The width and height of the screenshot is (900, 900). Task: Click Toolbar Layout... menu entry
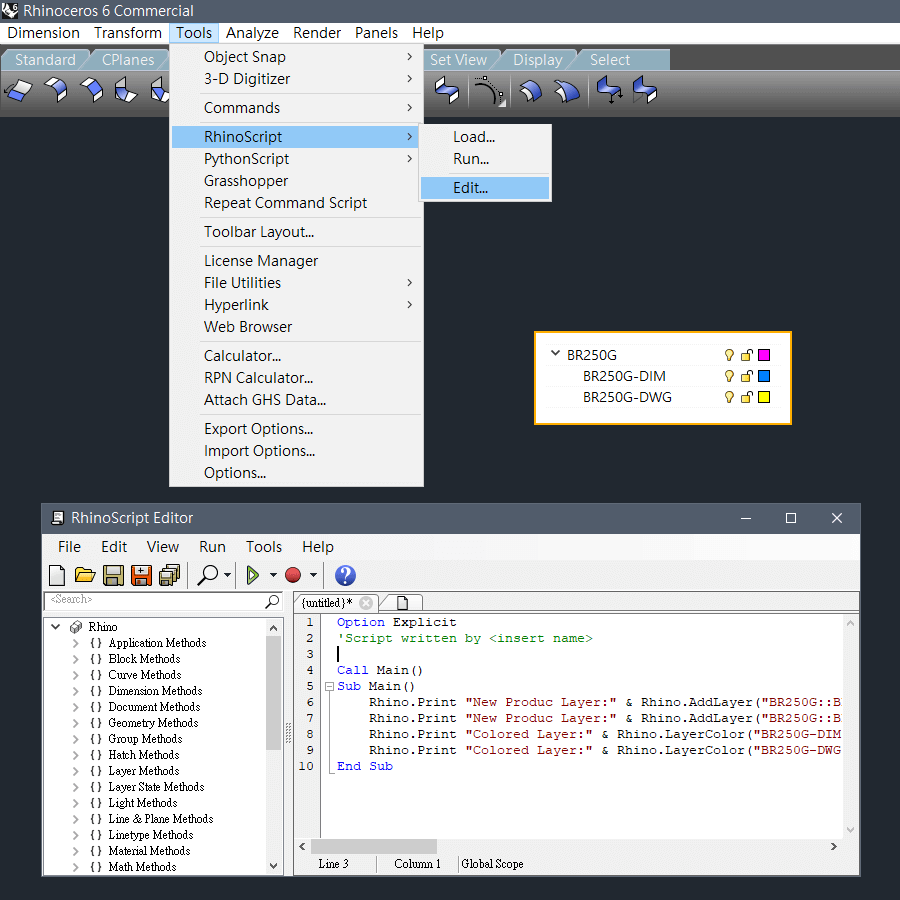click(296, 232)
